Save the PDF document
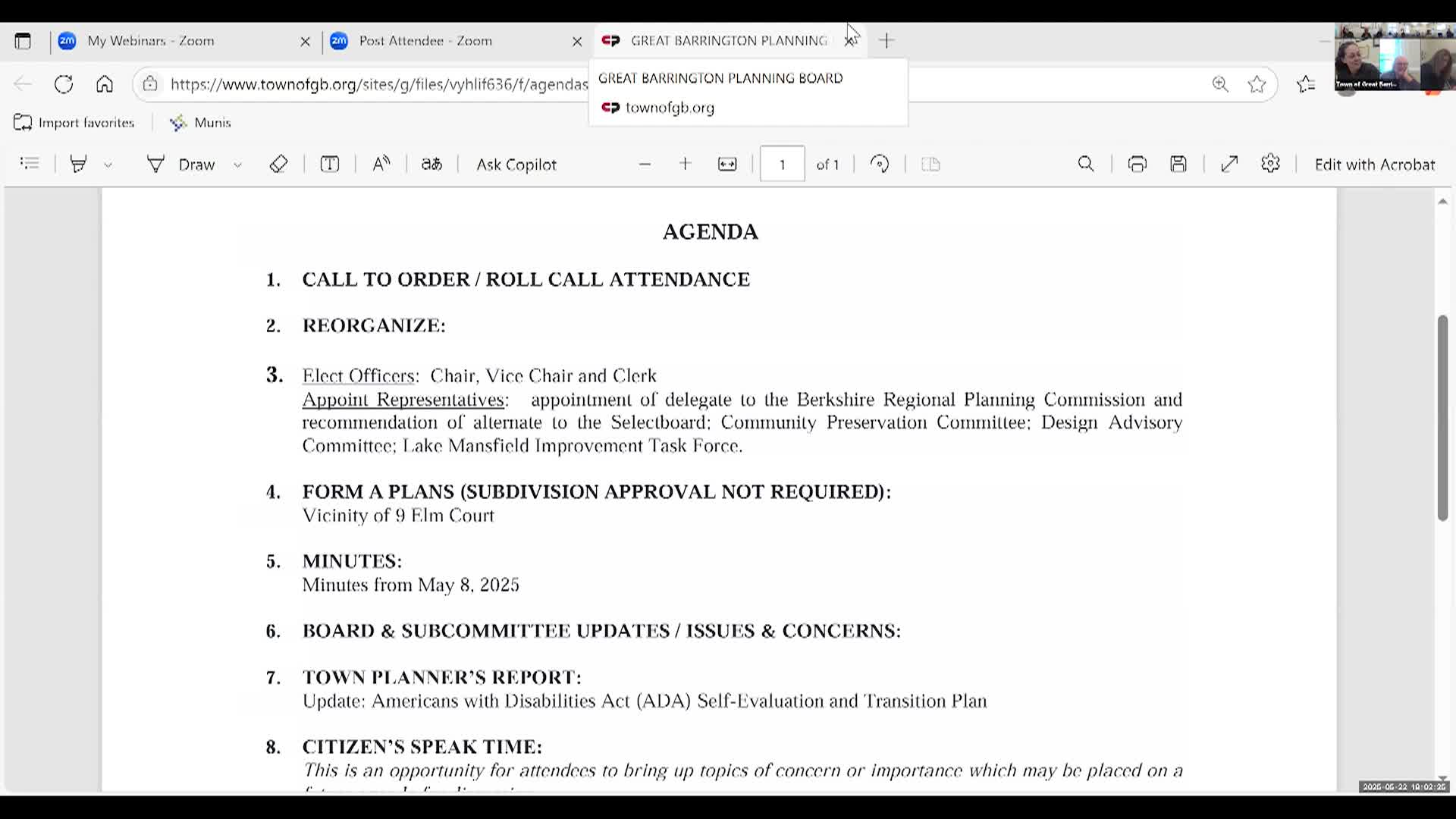Screen dimensions: 1456x819 pos(1178,164)
